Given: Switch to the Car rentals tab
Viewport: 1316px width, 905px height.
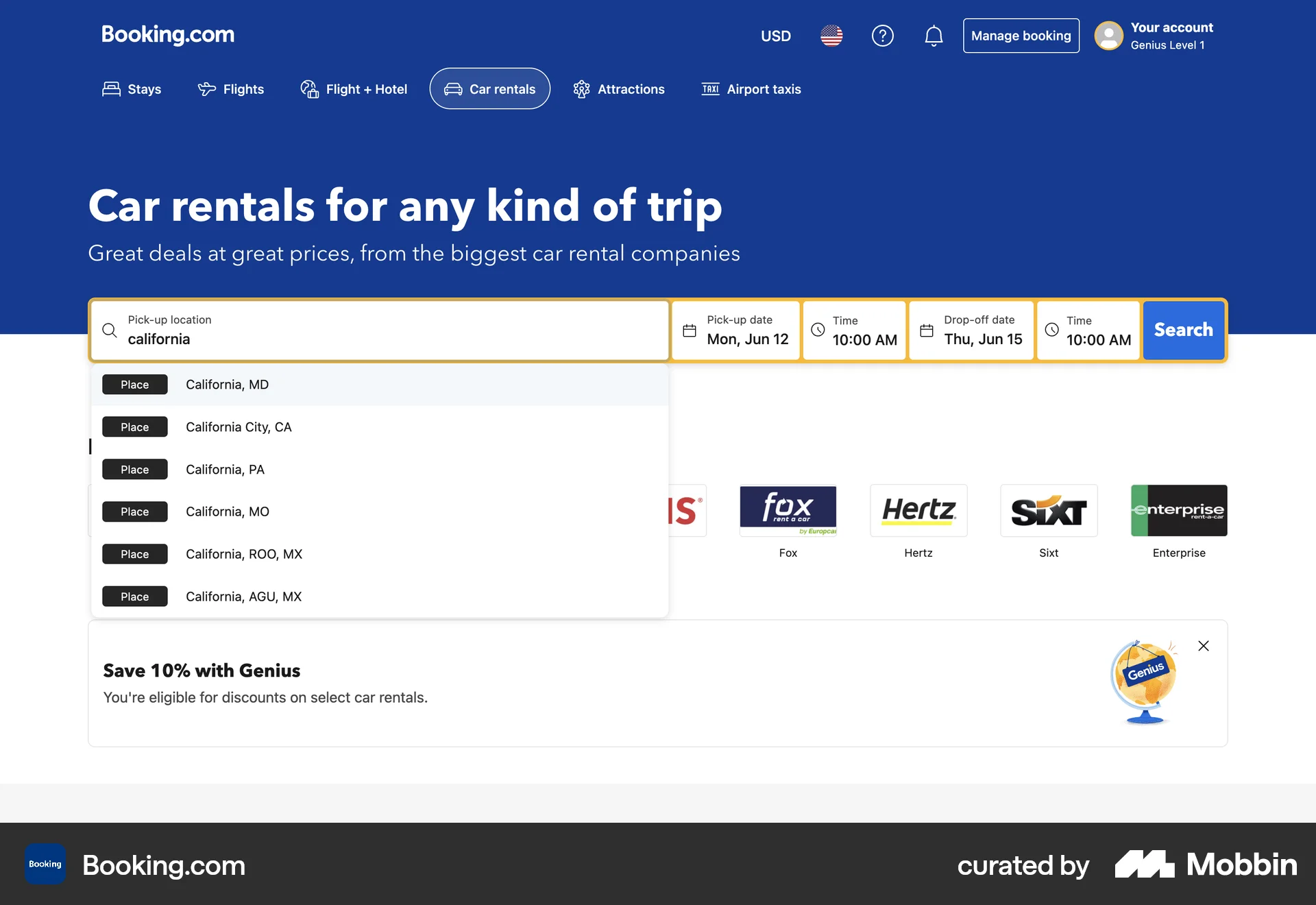Looking at the screenshot, I should [489, 88].
